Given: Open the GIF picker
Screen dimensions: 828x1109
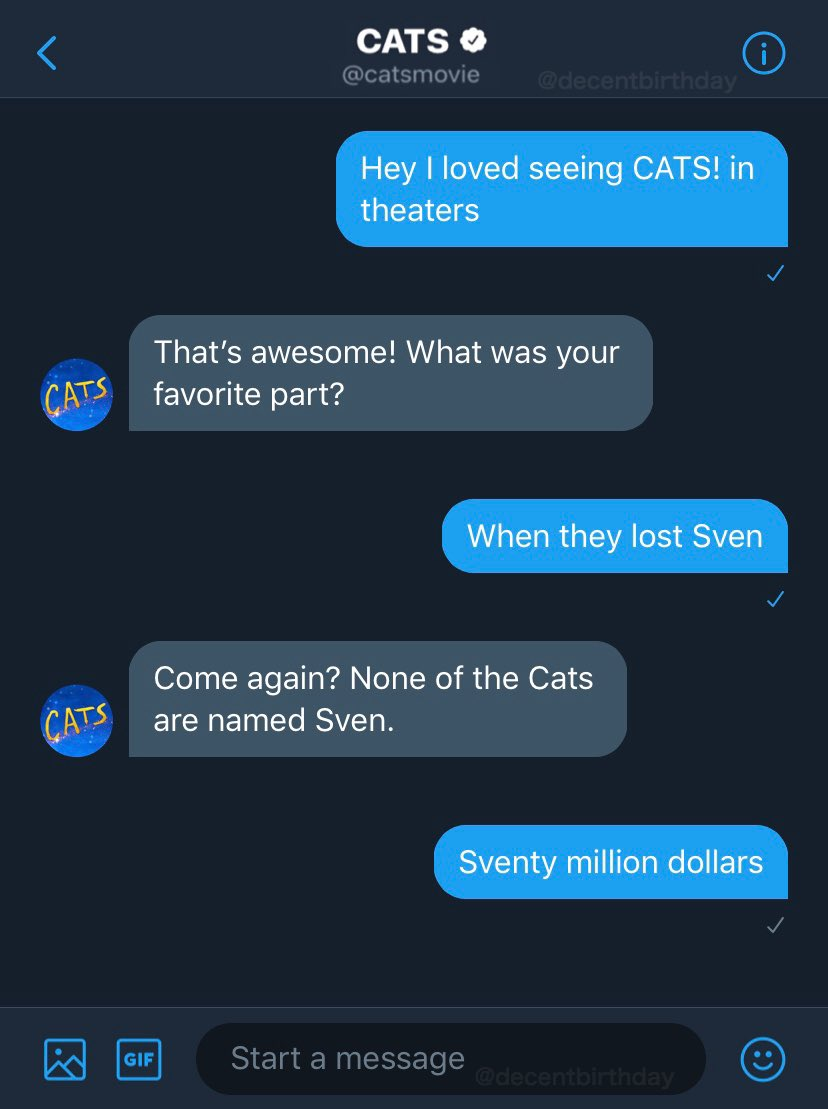Looking at the screenshot, I should click(139, 1058).
